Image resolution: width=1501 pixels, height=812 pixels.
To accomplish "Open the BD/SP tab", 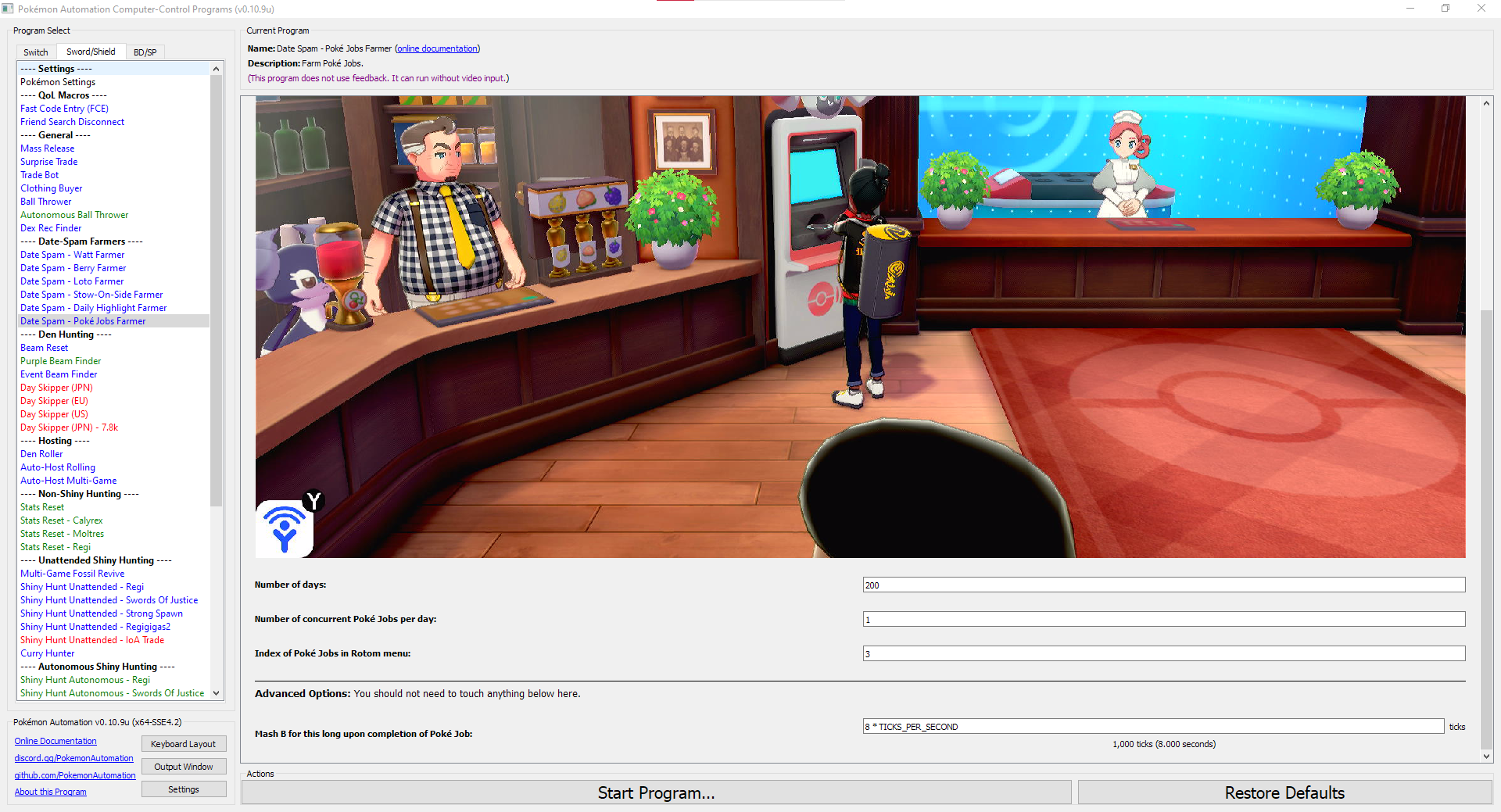I will pyautogui.click(x=145, y=52).
